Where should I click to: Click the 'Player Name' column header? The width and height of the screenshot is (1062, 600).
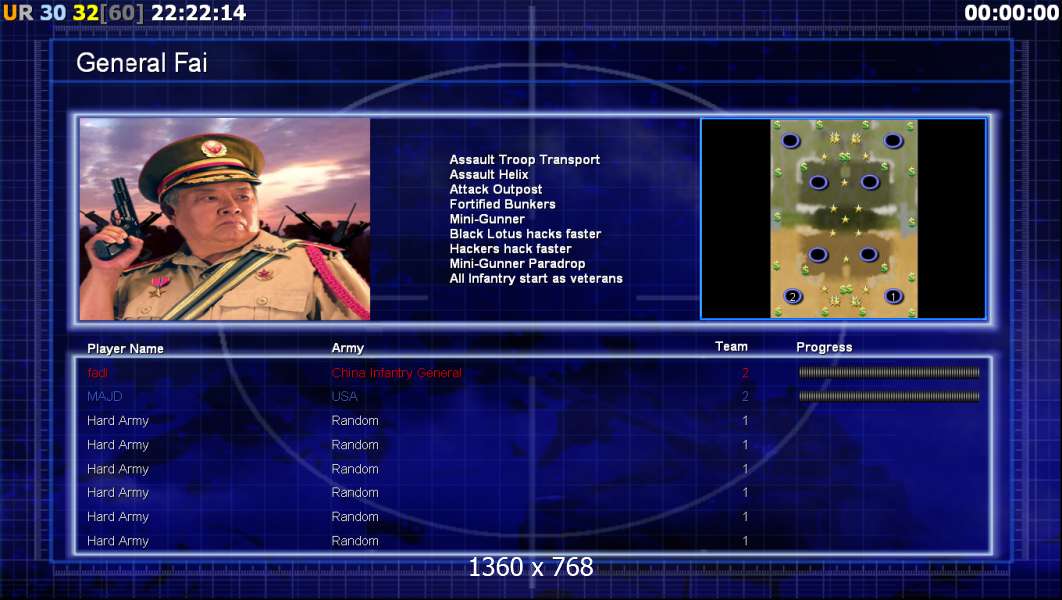coord(125,349)
